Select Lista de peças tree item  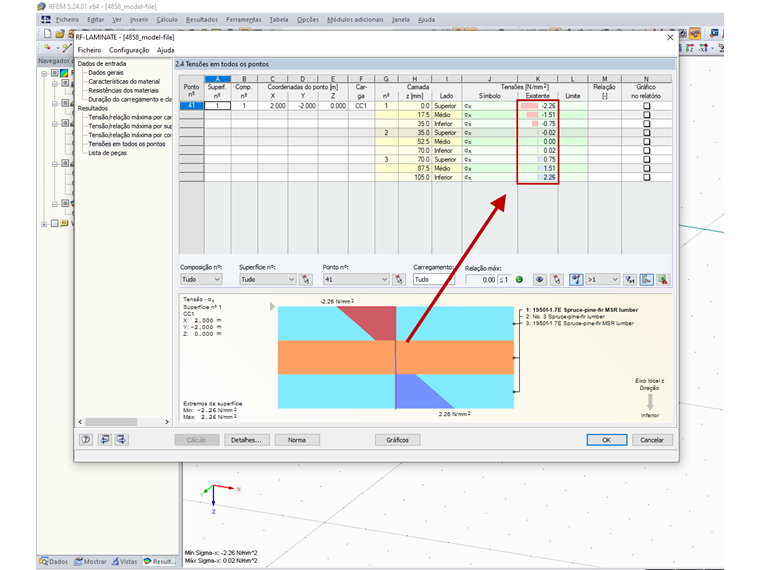tap(107, 153)
